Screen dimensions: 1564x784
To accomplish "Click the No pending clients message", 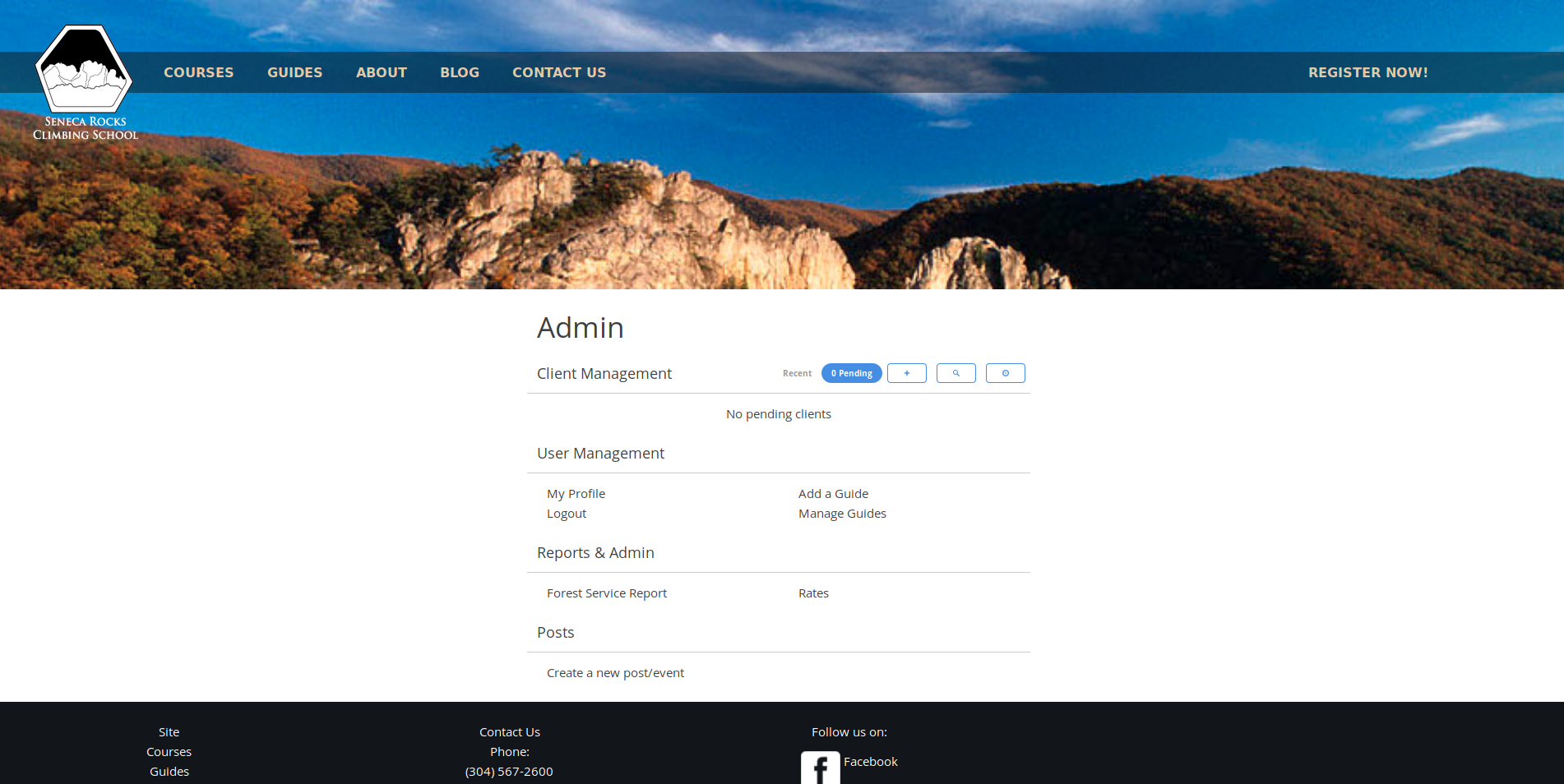I will [779, 414].
